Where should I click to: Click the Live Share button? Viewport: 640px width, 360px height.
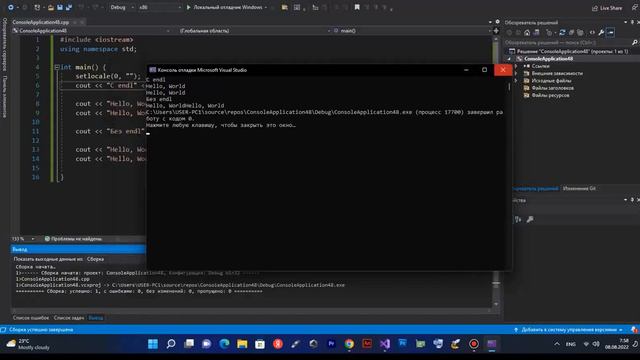tap(607, 8)
